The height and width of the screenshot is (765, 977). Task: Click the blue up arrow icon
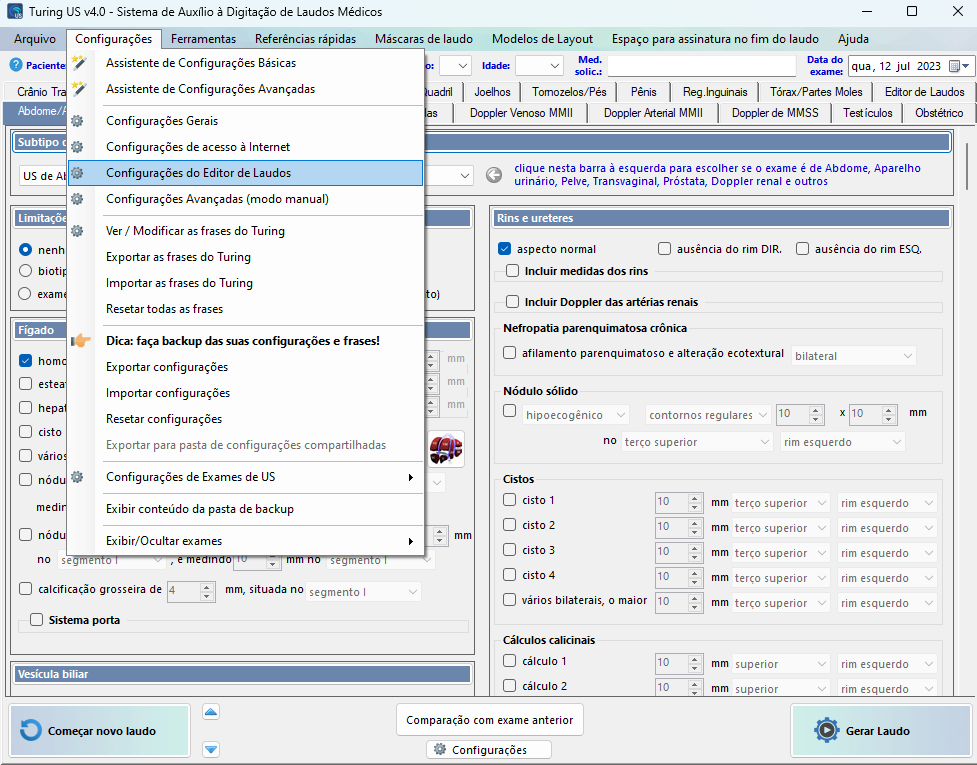(x=211, y=712)
